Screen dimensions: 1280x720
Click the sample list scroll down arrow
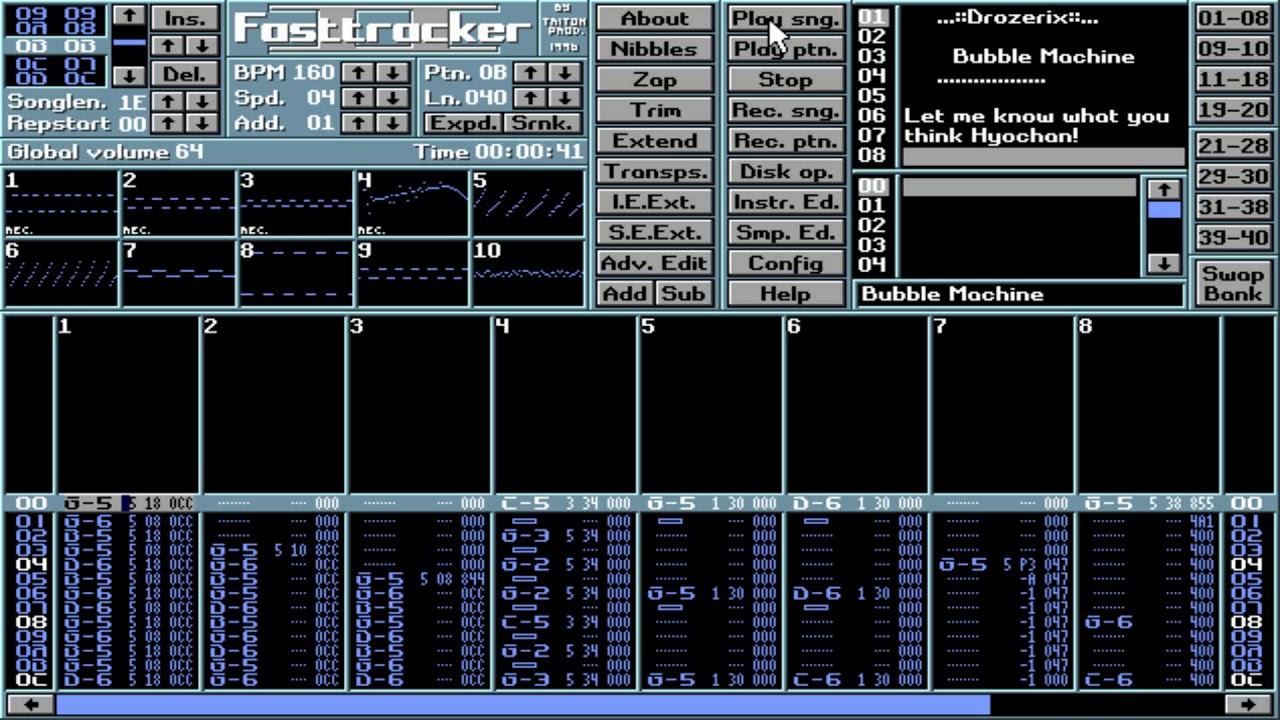point(1164,264)
